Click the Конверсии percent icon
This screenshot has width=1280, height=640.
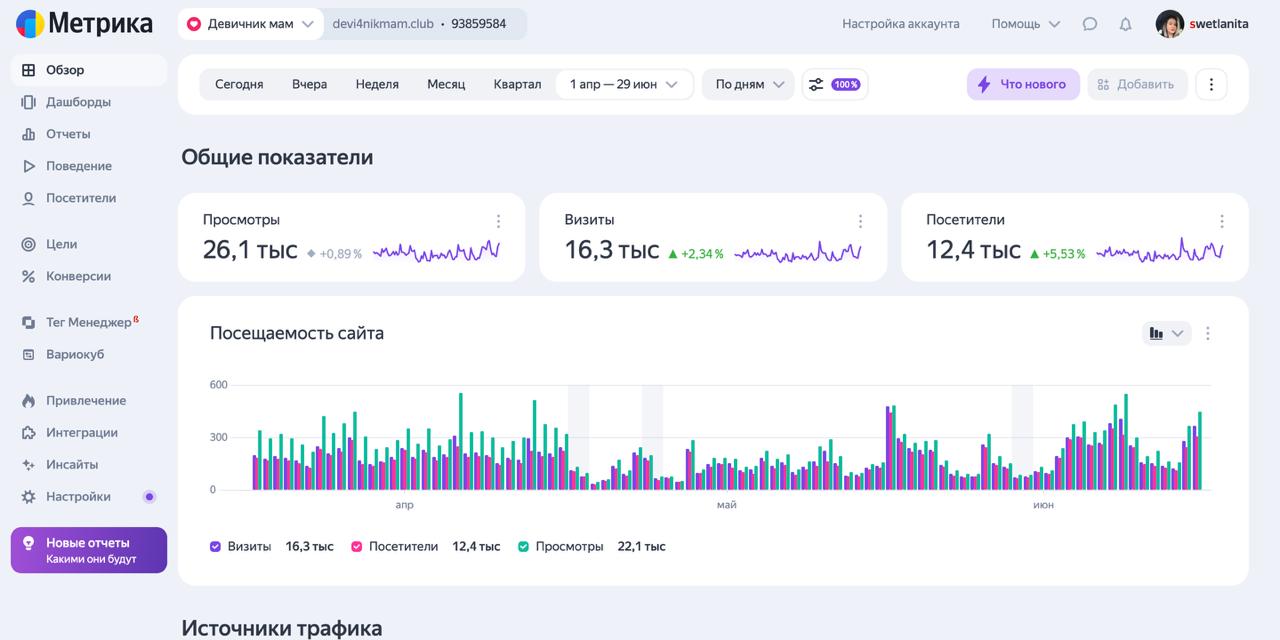click(x=28, y=276)
